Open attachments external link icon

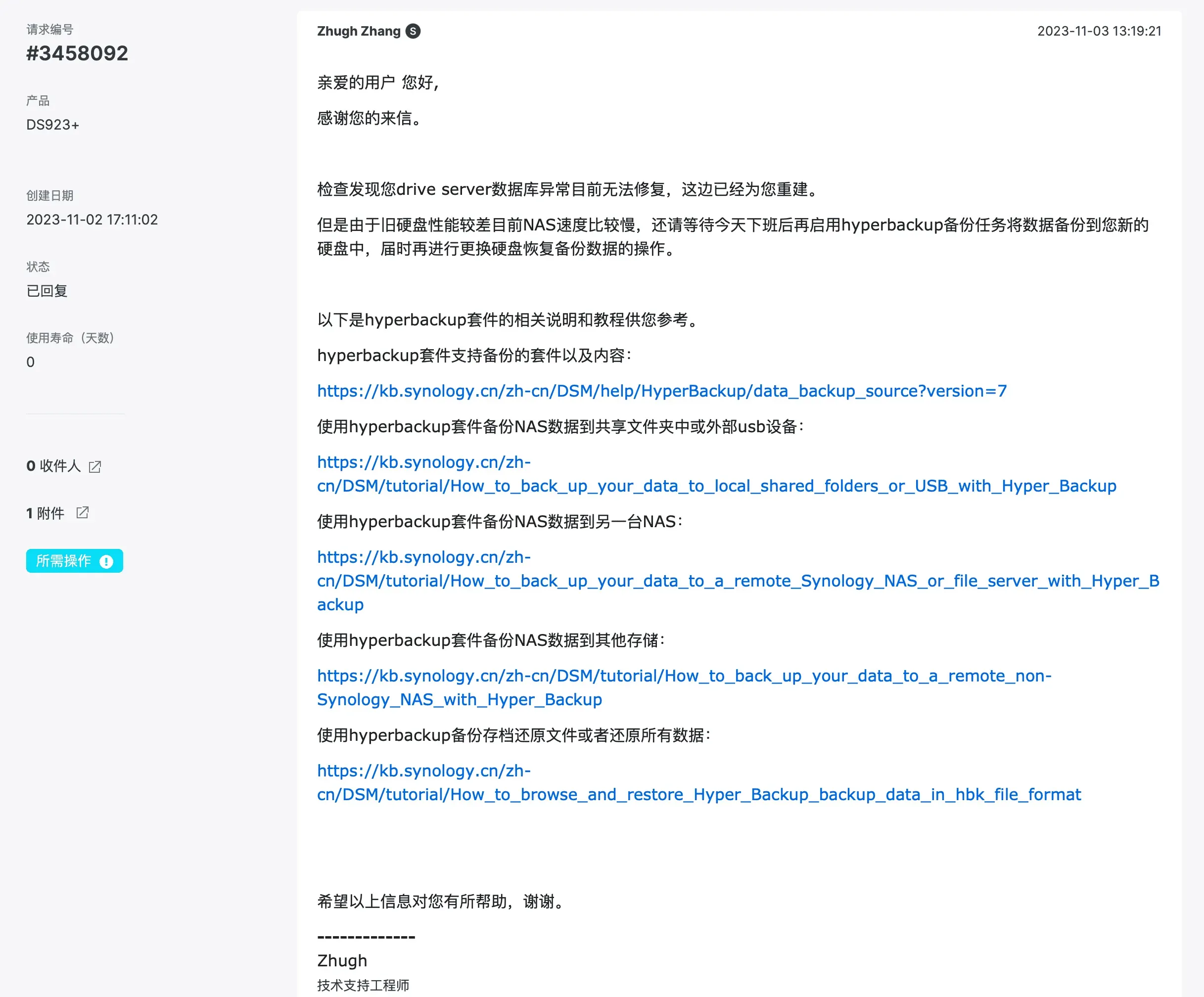pyautogui.click(x=83, y=512)
